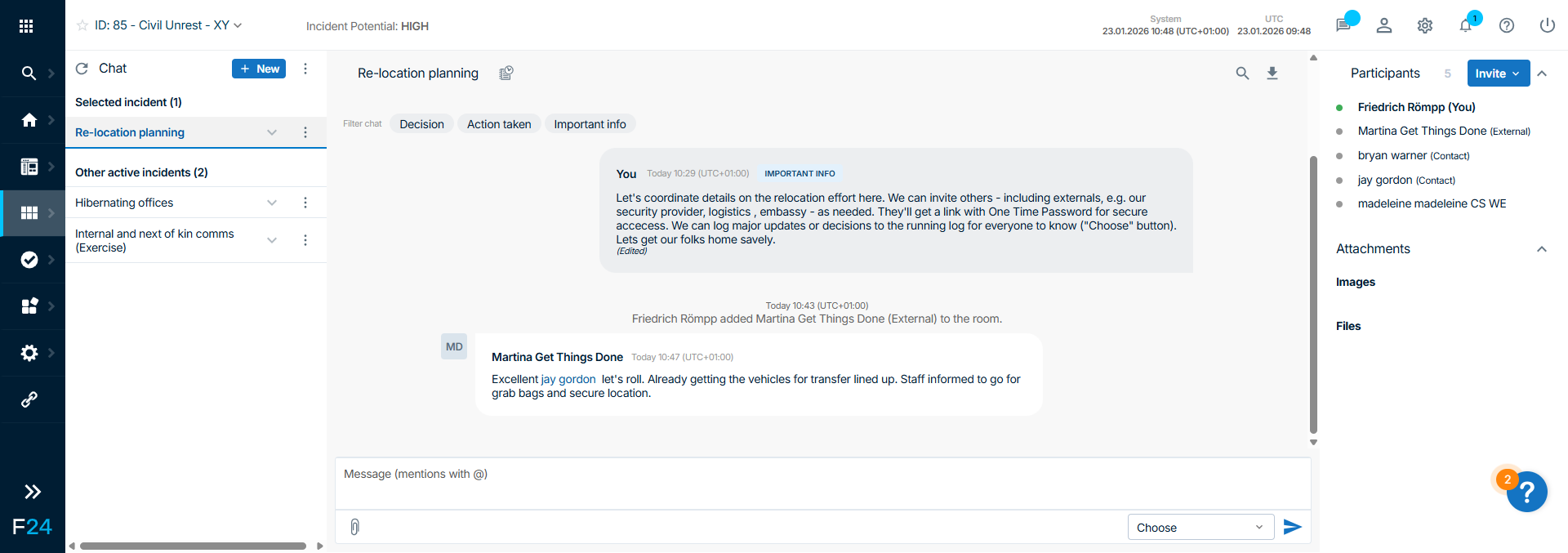The image size is (1568, 553).
Task: Expand the Hibernating offices chat
Action: 272,203
